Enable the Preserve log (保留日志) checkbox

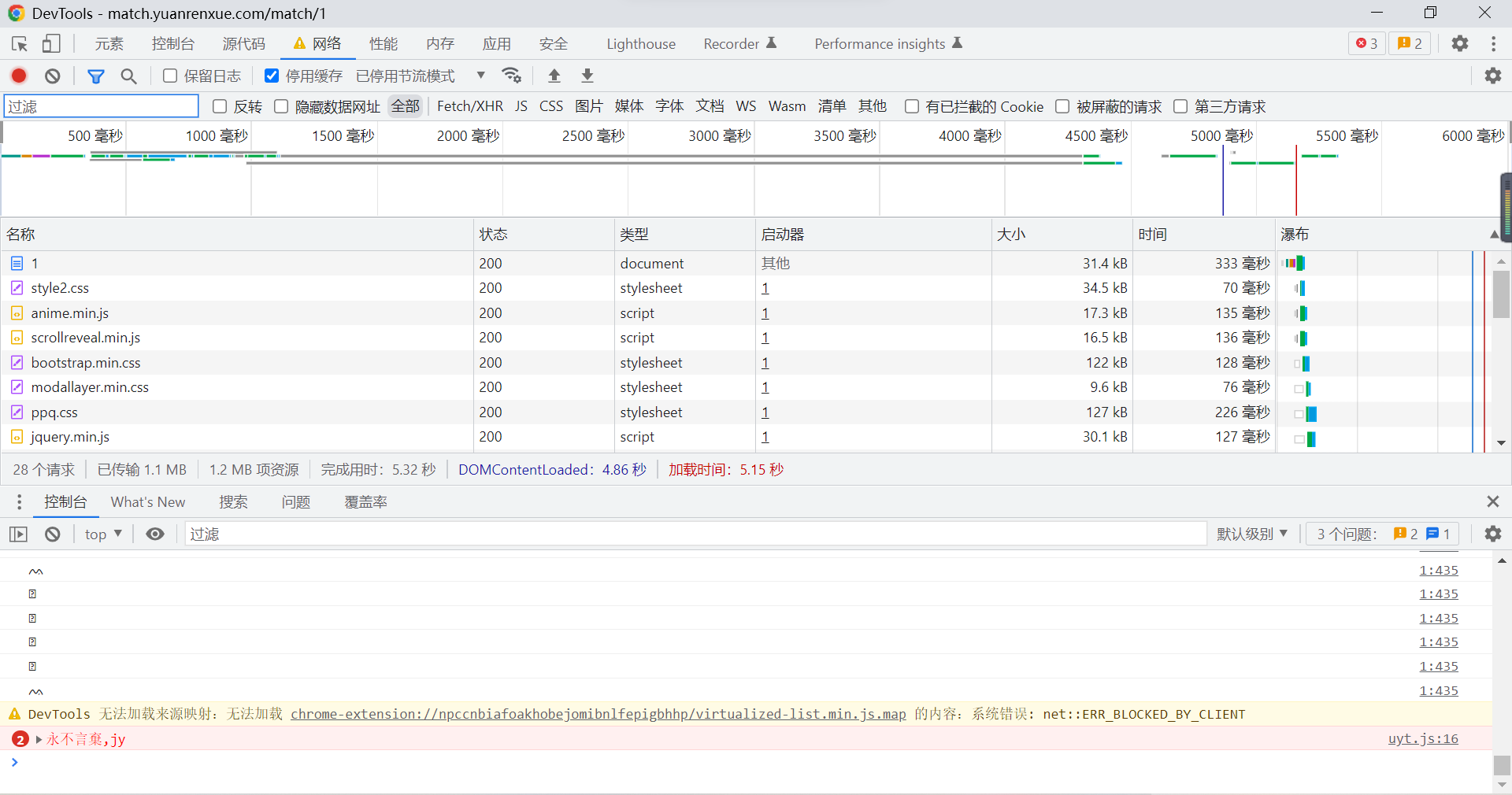tap(170, 76)
